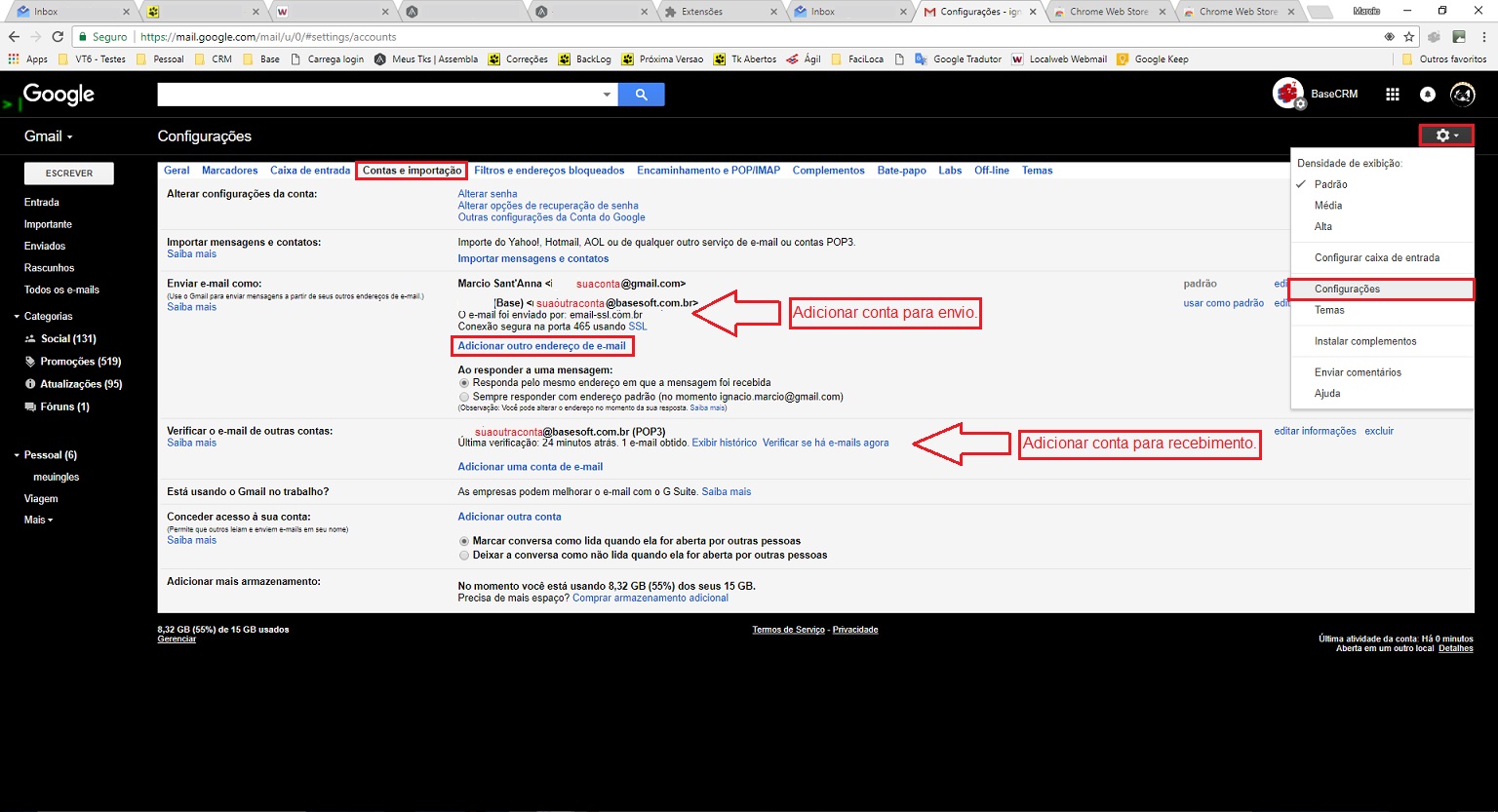
Task: Select always reply with default address
Action: tap(464, 397)
